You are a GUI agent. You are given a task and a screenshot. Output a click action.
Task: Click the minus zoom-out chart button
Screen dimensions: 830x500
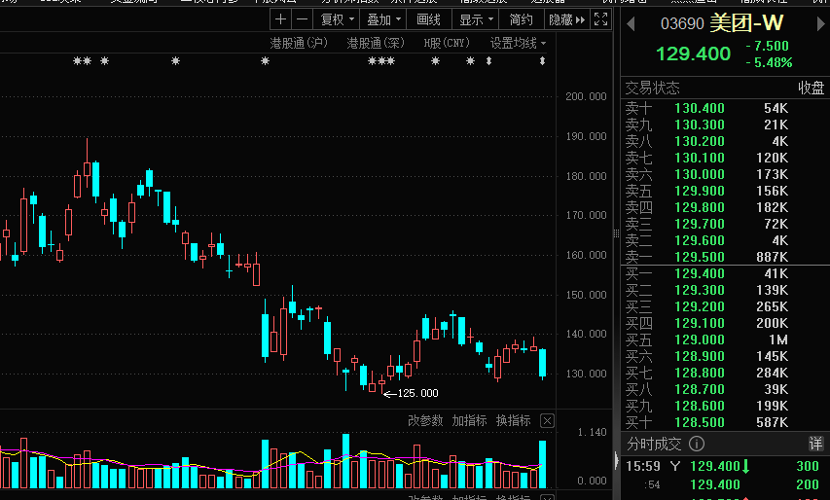301,20
